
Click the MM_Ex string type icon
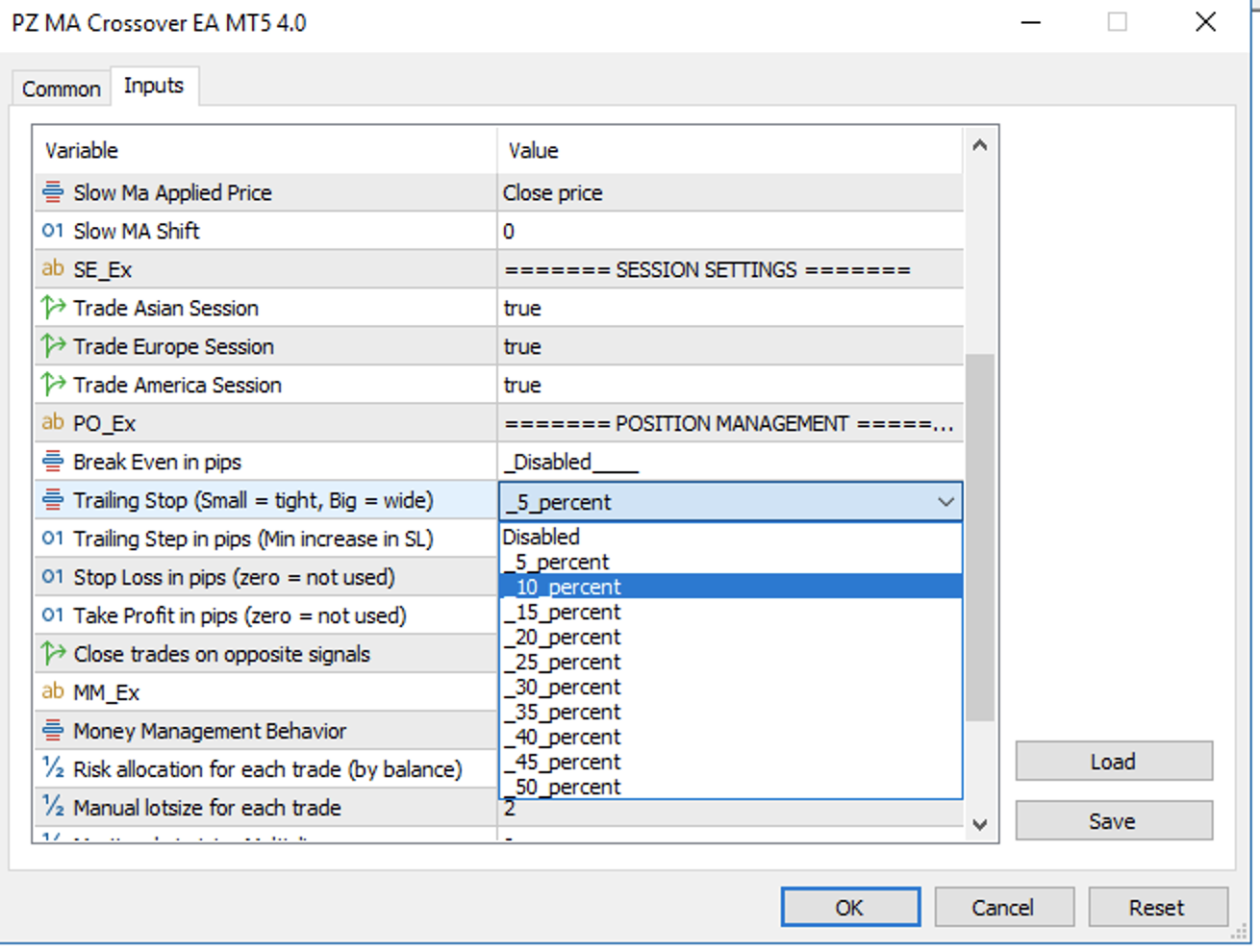[x=53, y=691]
